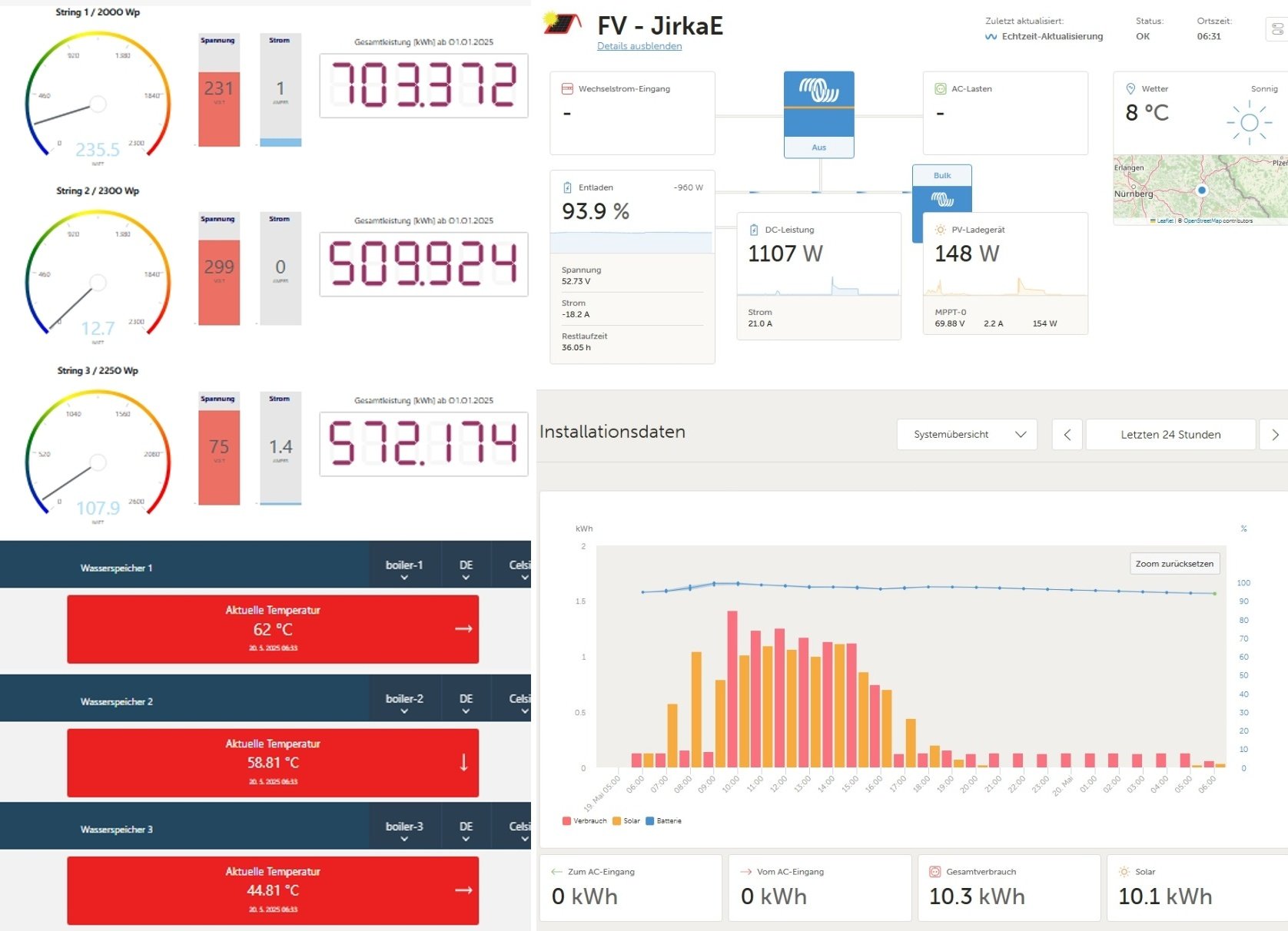Screen dimensions: 1288x931
Task: Click the weather map thumbnail near Nürnberg
Action: (1200, 190)
